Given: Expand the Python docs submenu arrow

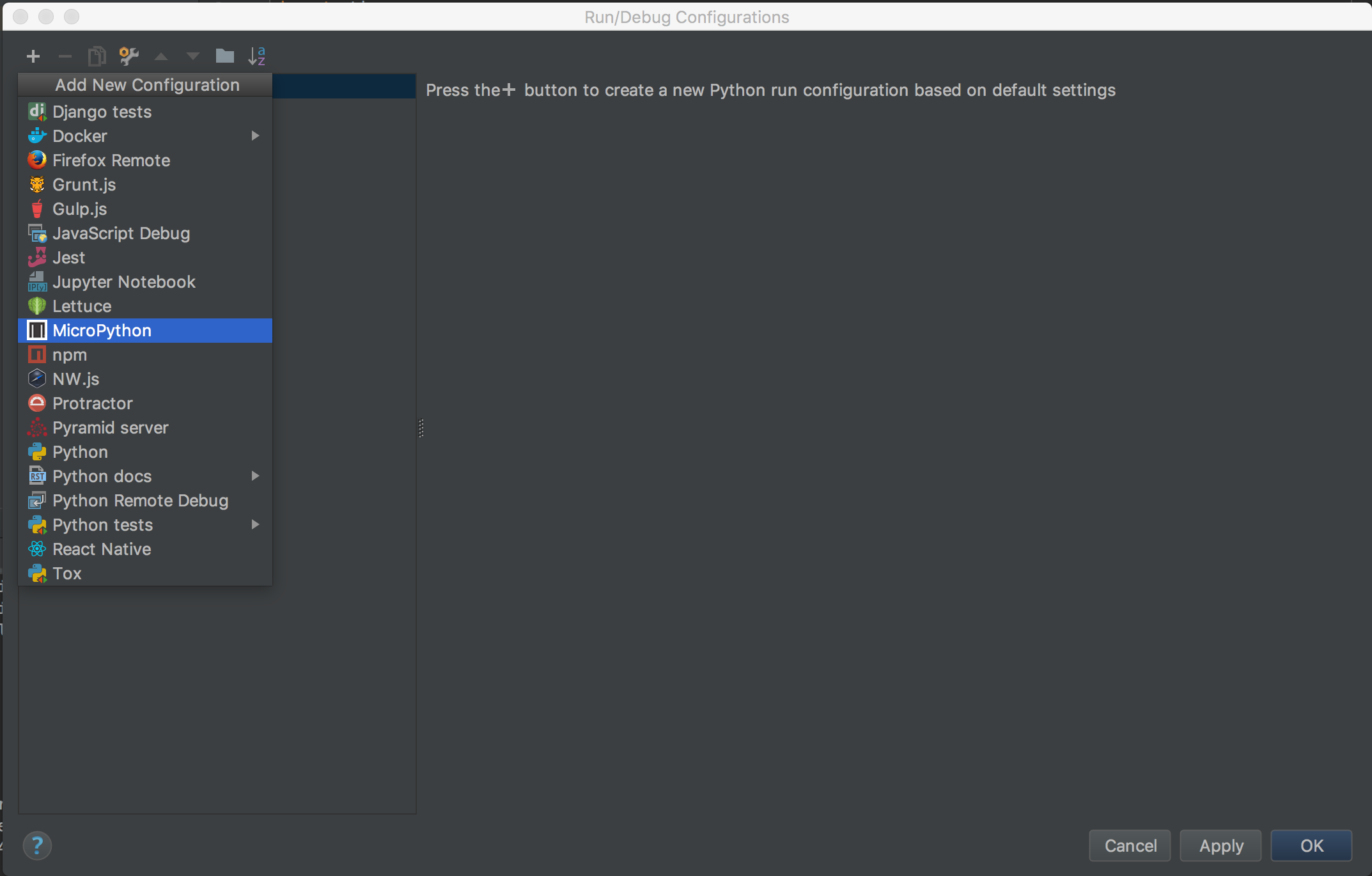Looking at the screenshot, I should (255, 476).
